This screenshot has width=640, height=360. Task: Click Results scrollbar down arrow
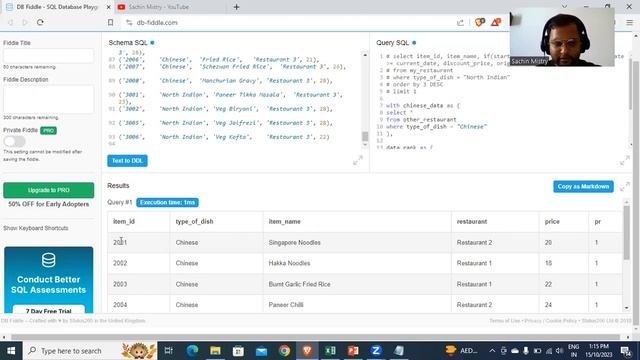(x=627, y=308)
